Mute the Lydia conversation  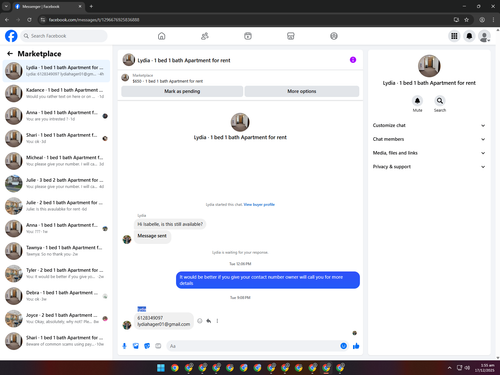coord(417,101)
